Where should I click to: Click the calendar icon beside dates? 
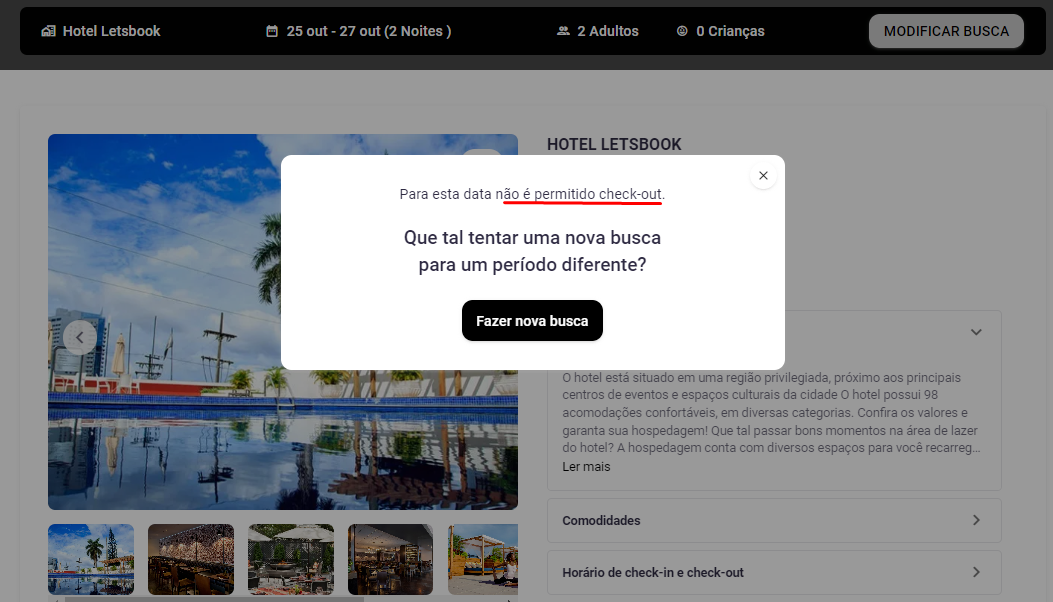pos(272,31)
